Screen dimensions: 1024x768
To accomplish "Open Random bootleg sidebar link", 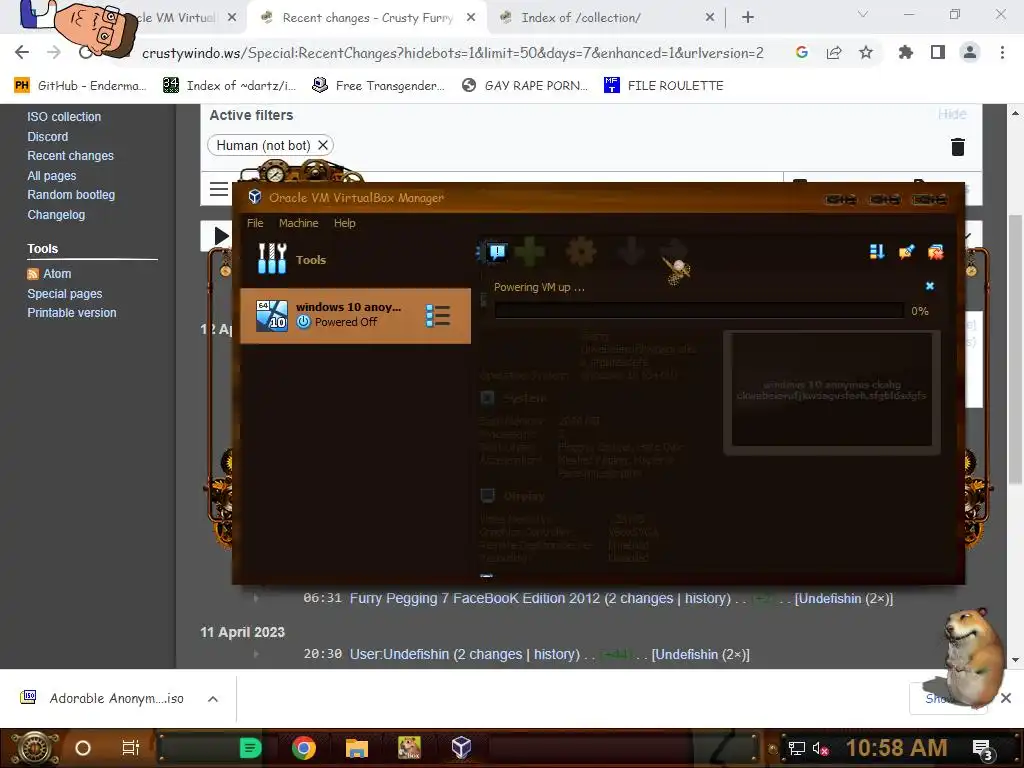I will (71, 195).
